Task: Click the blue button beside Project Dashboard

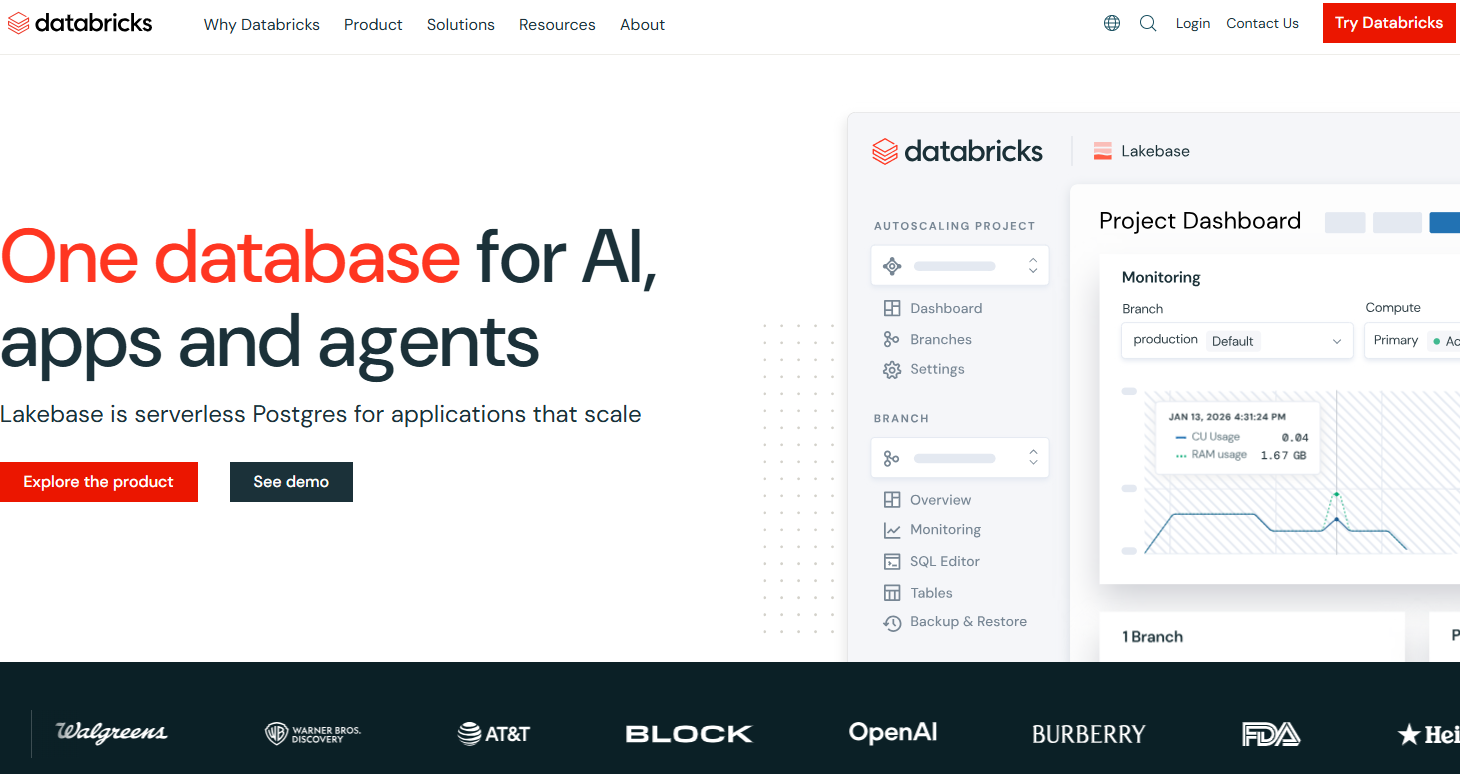Action: [1444, 223]
